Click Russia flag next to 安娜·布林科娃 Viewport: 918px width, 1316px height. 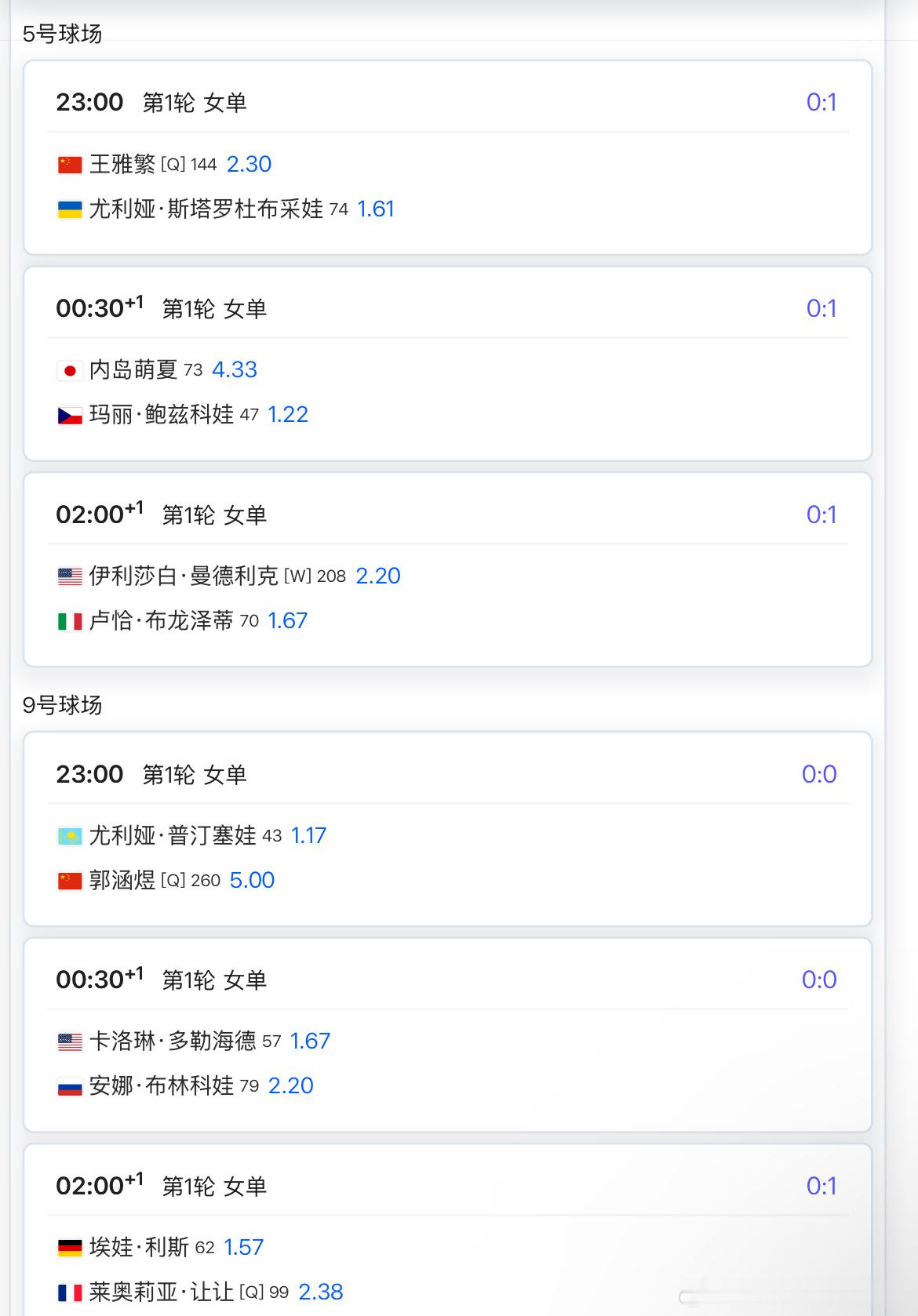coord(70,1086)
